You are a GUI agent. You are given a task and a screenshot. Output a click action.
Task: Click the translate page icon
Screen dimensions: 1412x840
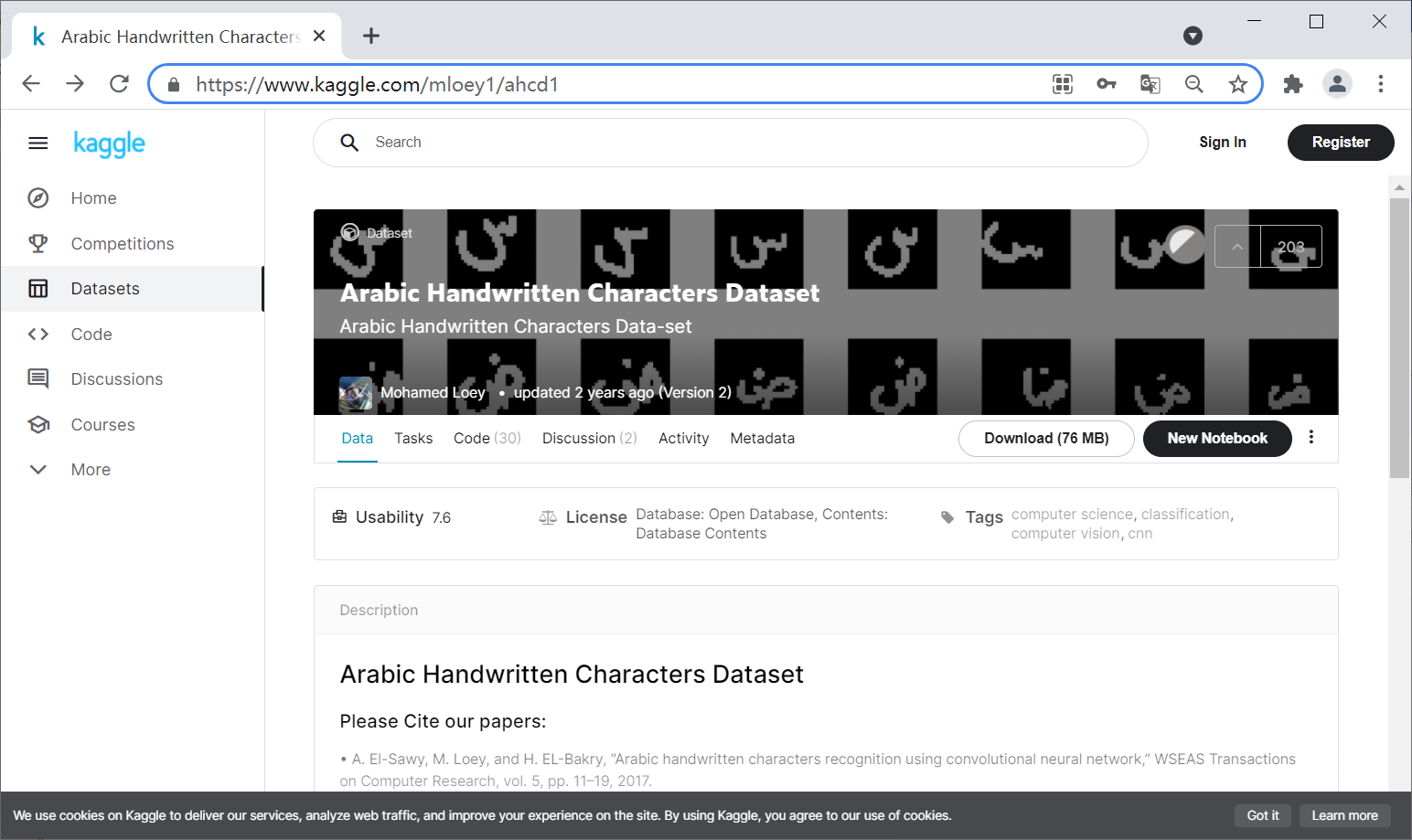[1150, 84]
